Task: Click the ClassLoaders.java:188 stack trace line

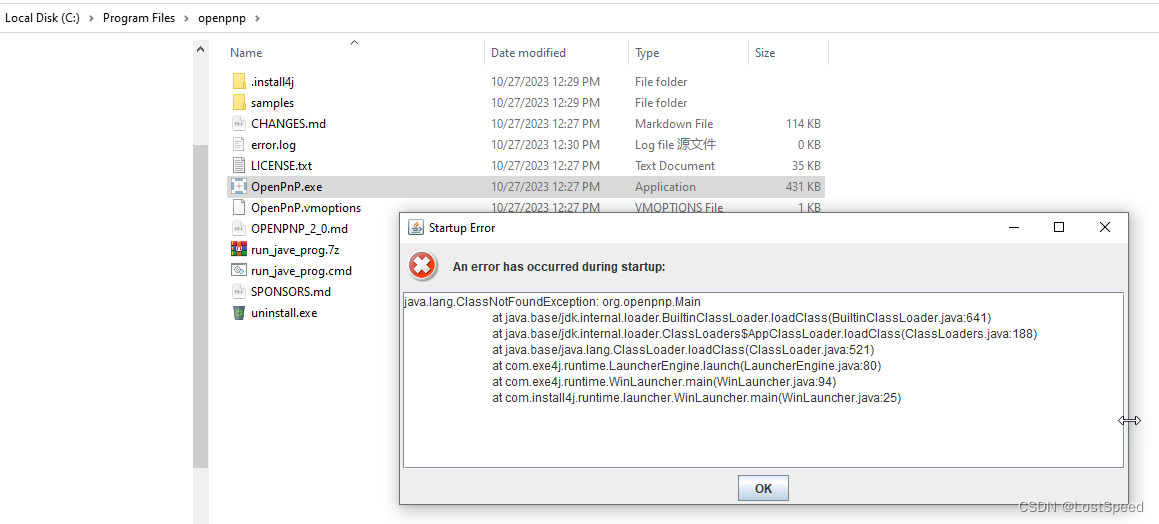Action: pos(765,334)
